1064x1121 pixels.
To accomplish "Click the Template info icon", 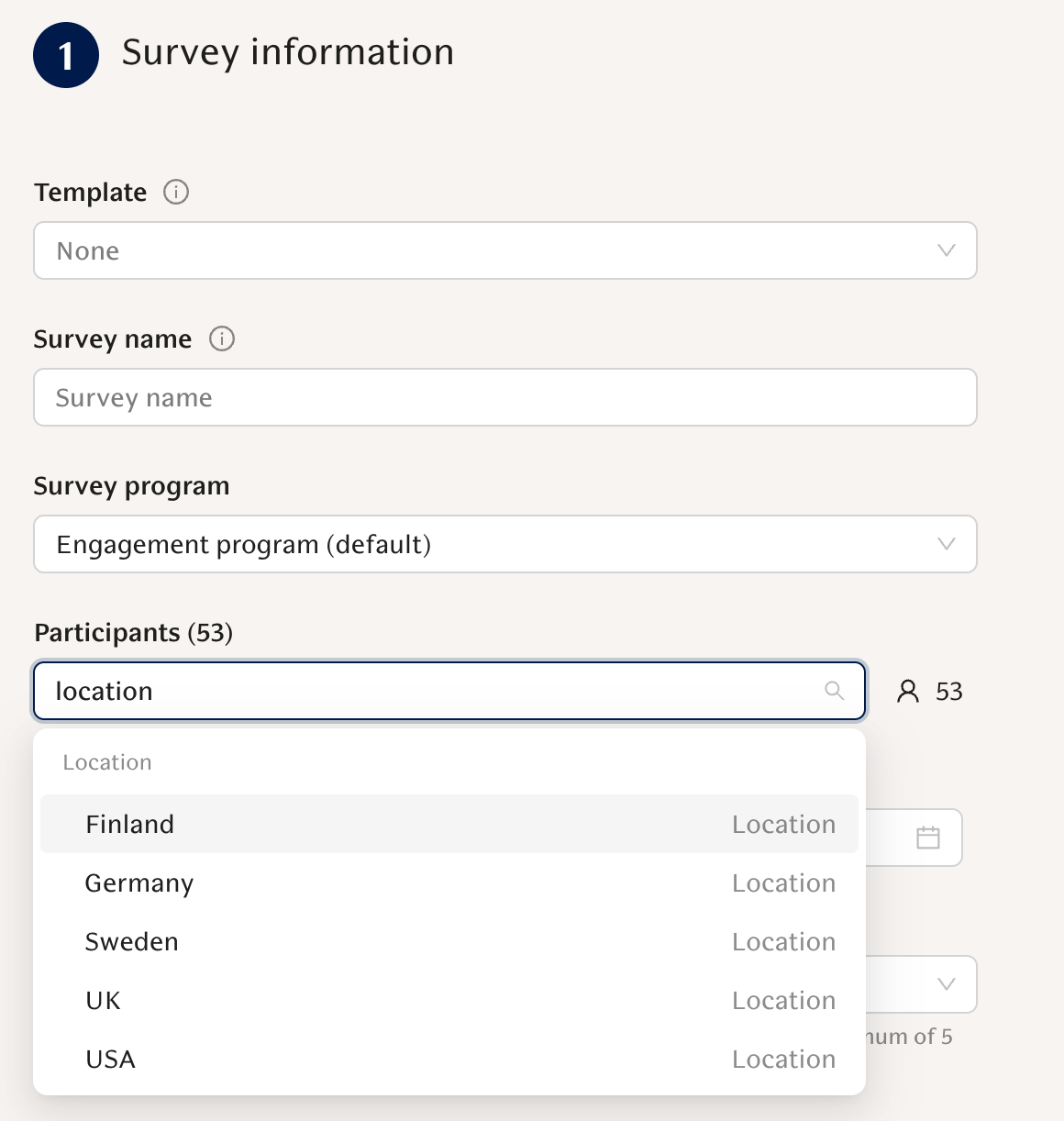I will pyautogui.click(x=176, y=192).
